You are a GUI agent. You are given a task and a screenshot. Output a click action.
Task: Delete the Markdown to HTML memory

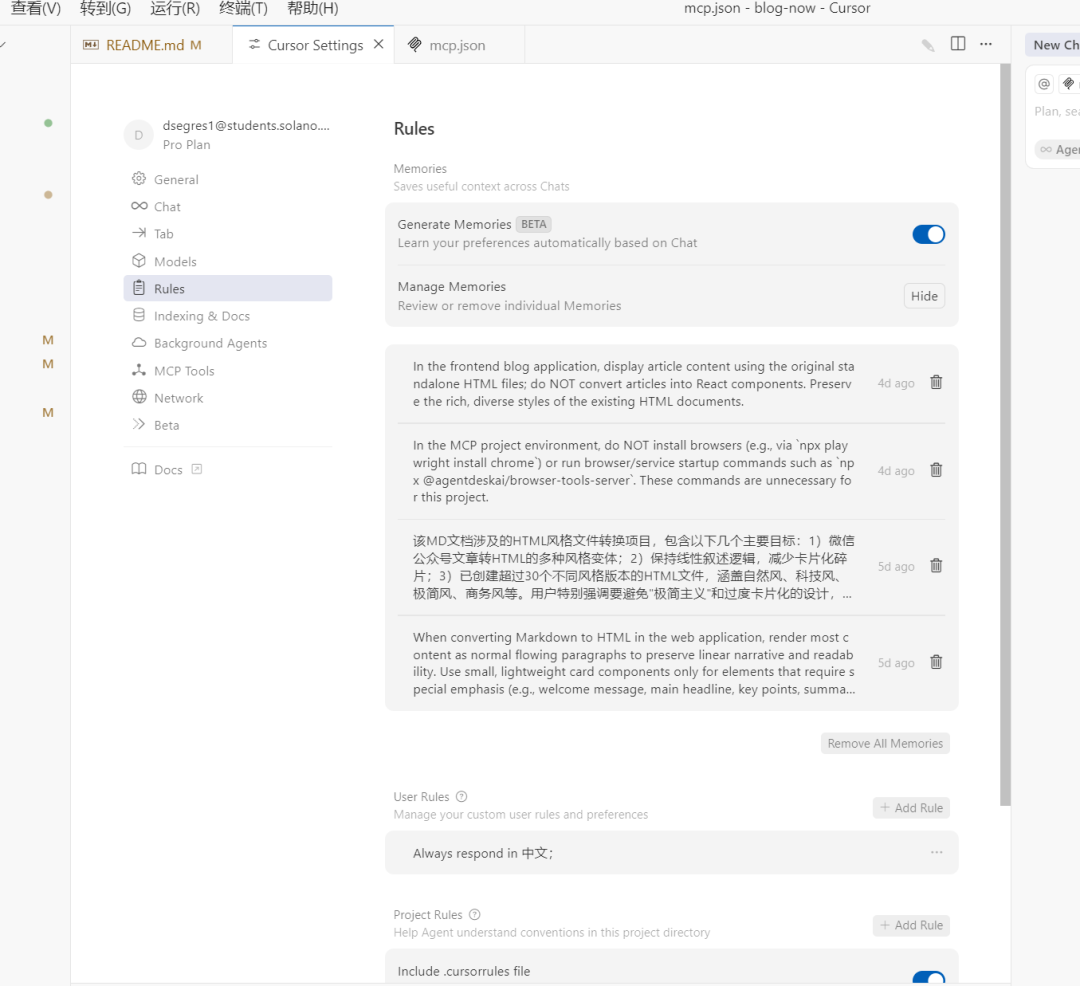point(936,662)
